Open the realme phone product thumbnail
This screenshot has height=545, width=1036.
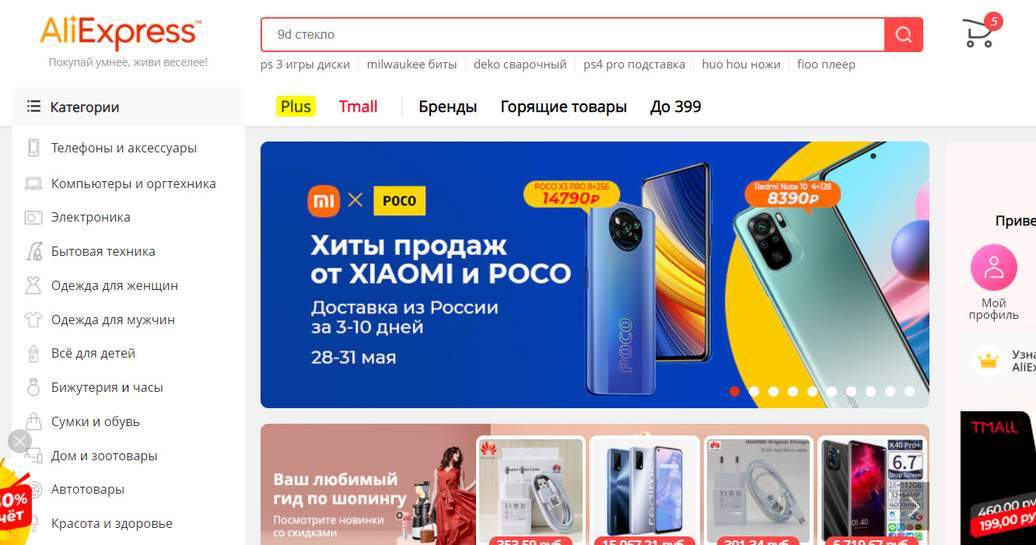644,490
